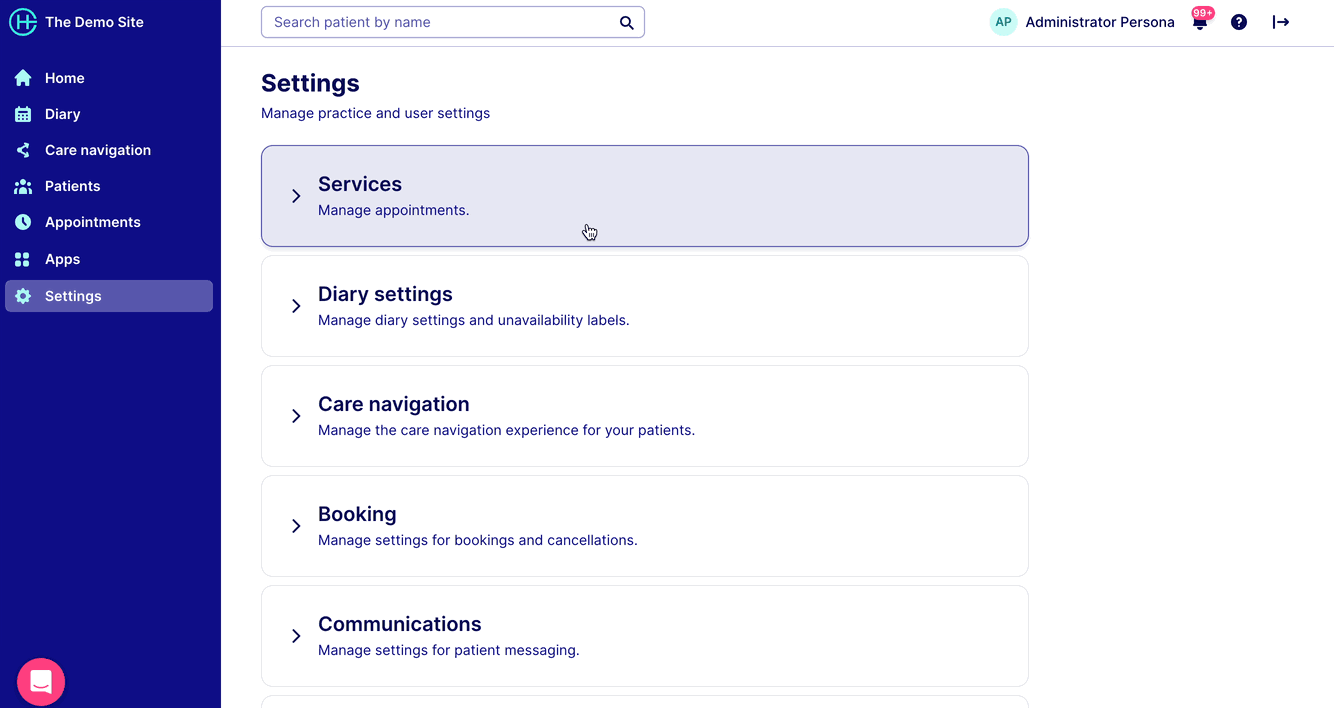The height and width of the screenshot is (708, 1334).
Task: Select Care navigation in the sidebar
Action: 97,150
